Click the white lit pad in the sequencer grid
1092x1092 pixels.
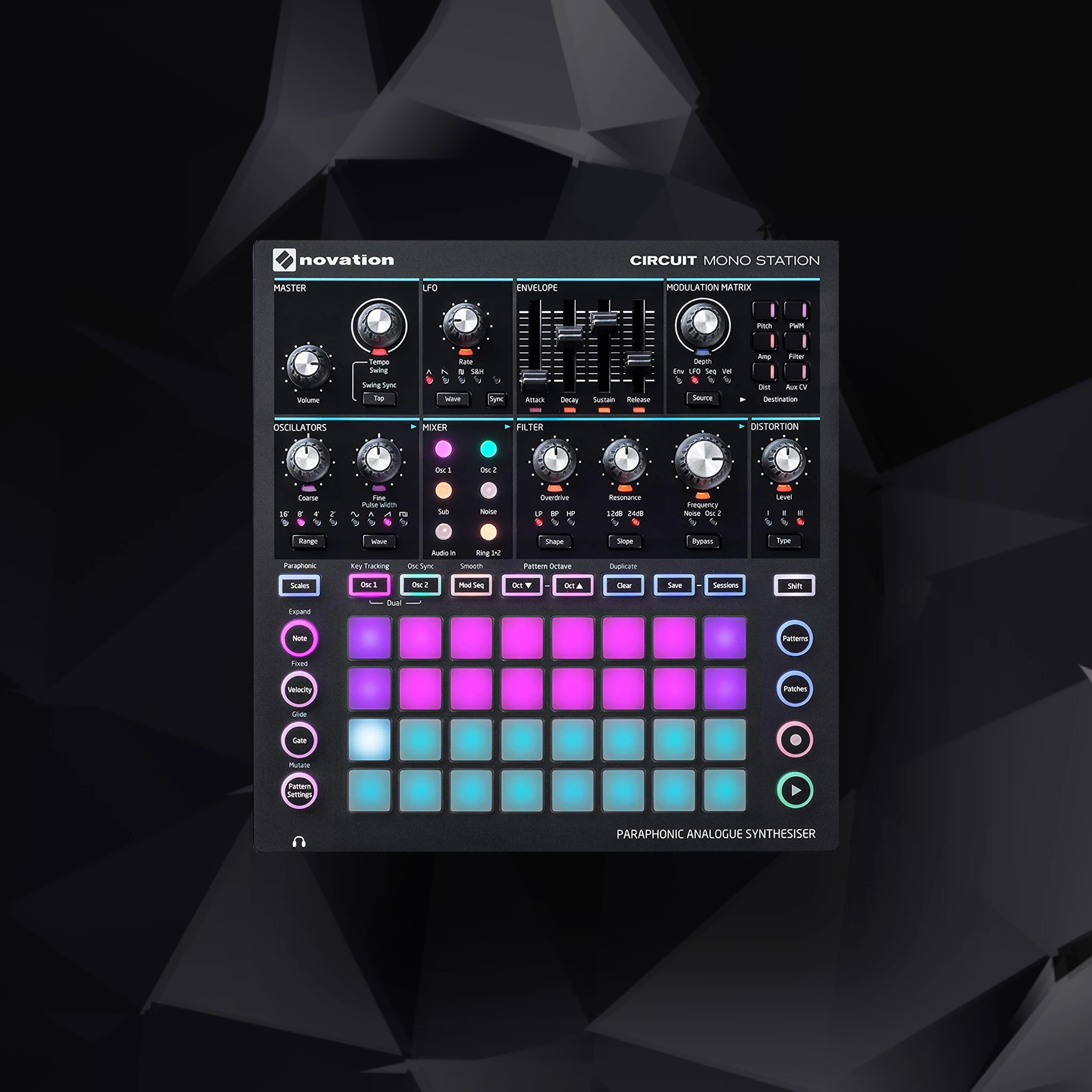point(371,741)
